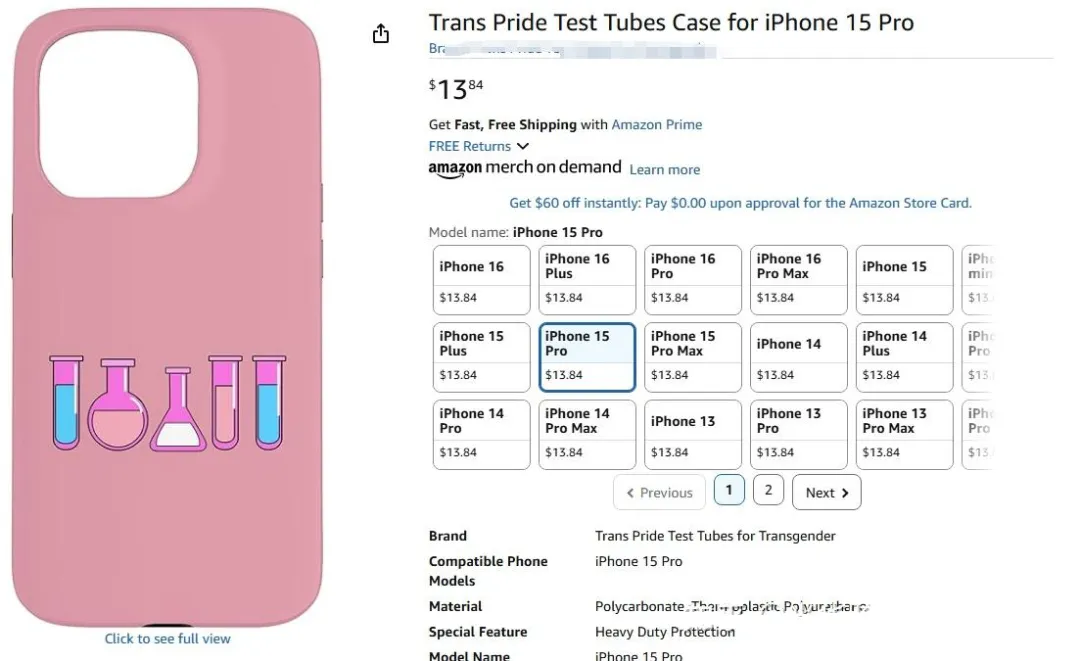Go to page 2 of models
Image resolution: width=1080 pixels, height=661 pixels.
pyautogui.click(x=768, y=491)
